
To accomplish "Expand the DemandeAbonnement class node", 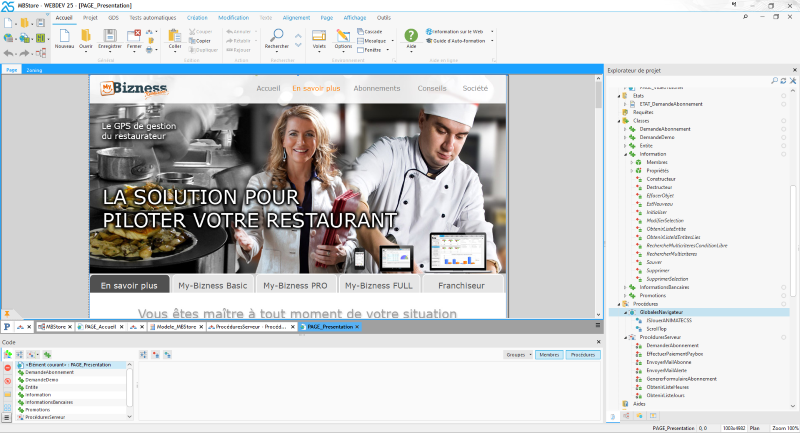I will [626, 129].
